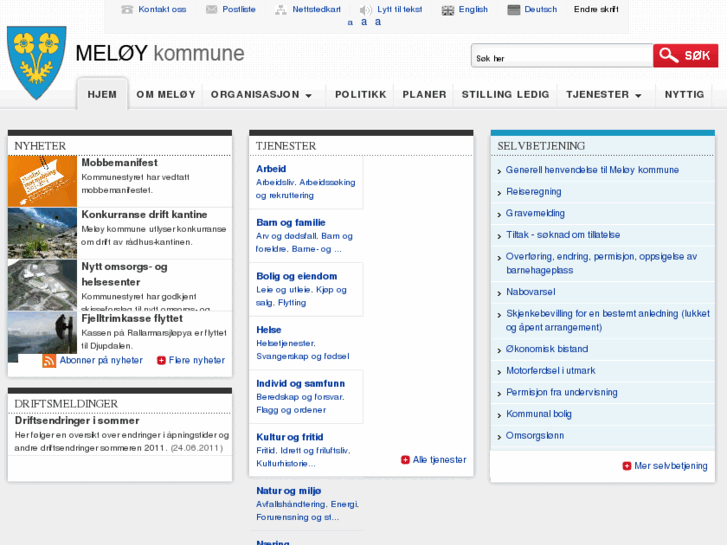Viewport: 727px width, 545px height.
Task: Open Permisjon fra undervisning link
Action: pyautogui.click(x=561, y=392)
